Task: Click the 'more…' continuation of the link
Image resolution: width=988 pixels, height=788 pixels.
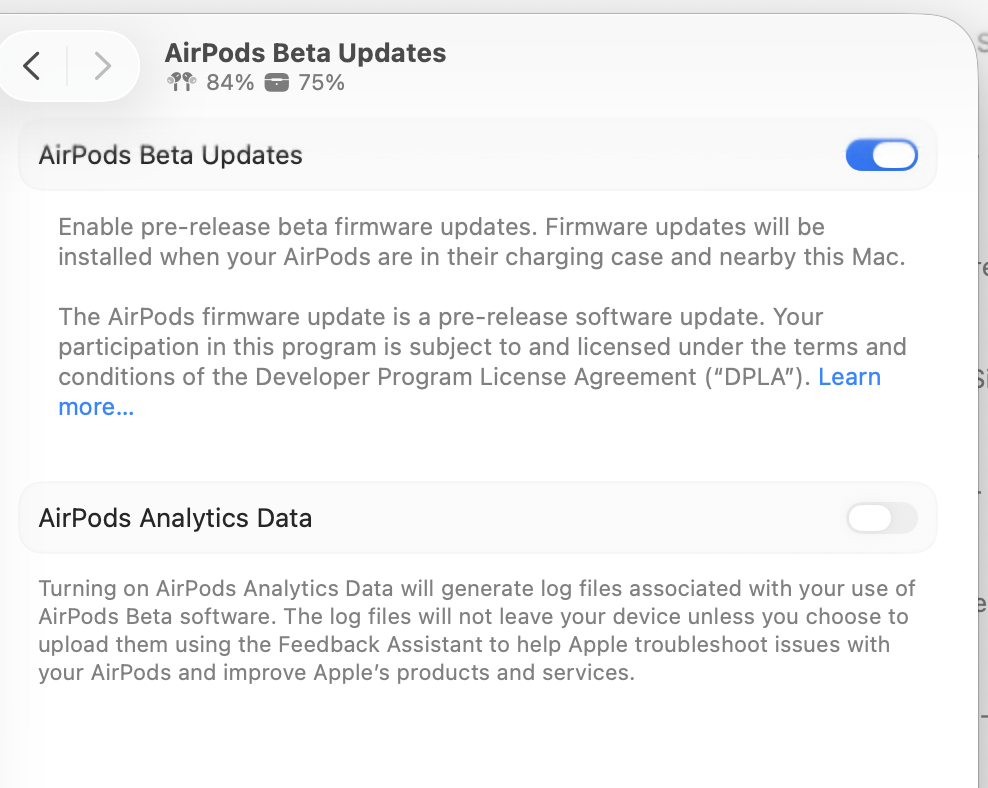Action: click(96, 407)
